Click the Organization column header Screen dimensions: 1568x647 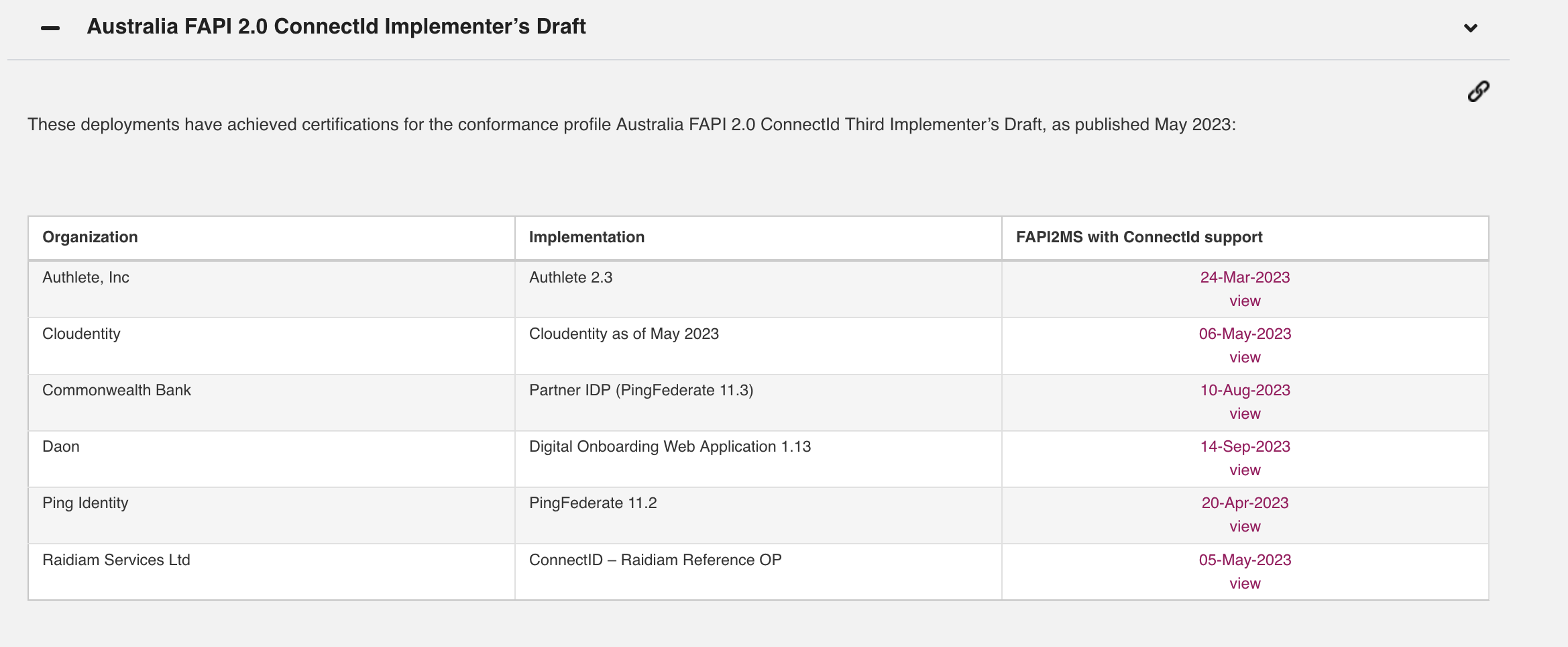91,237
